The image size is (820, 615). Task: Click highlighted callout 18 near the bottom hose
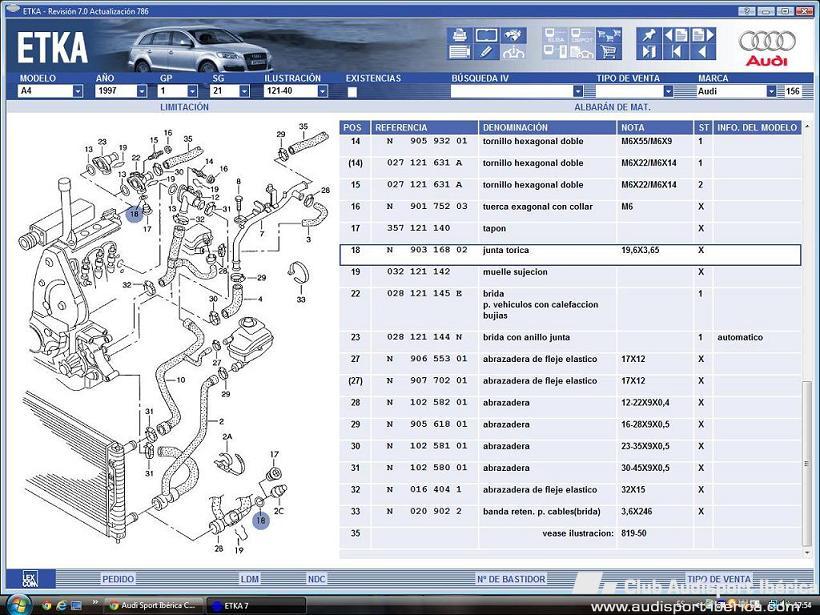coord(260,520)
